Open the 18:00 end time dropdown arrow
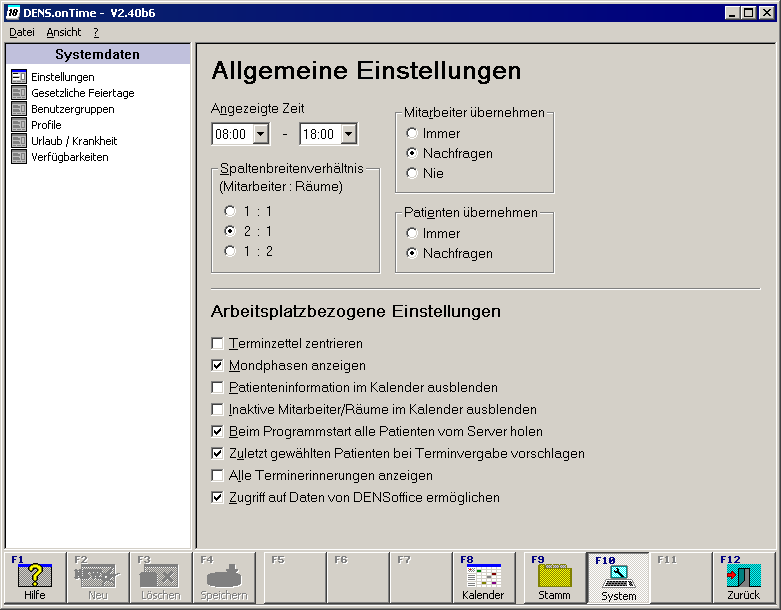Image resolution: width=781 pixels, height=610 pixels. [x=349, y=134]
